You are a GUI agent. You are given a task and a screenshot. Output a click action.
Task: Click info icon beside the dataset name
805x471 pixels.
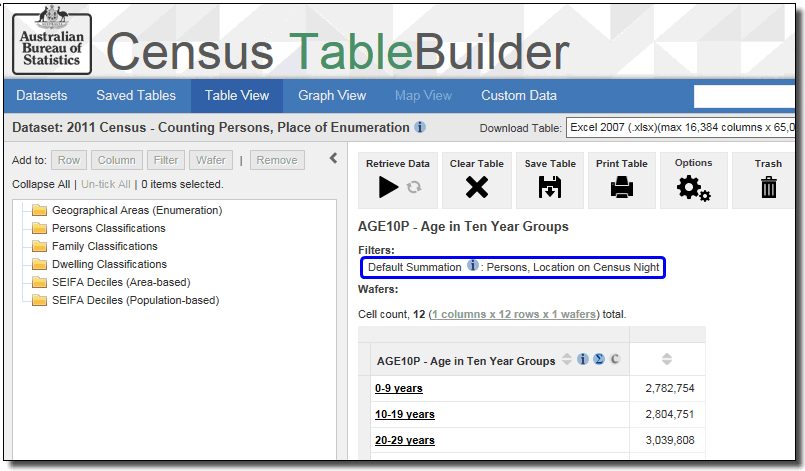(x=420, y=128)
